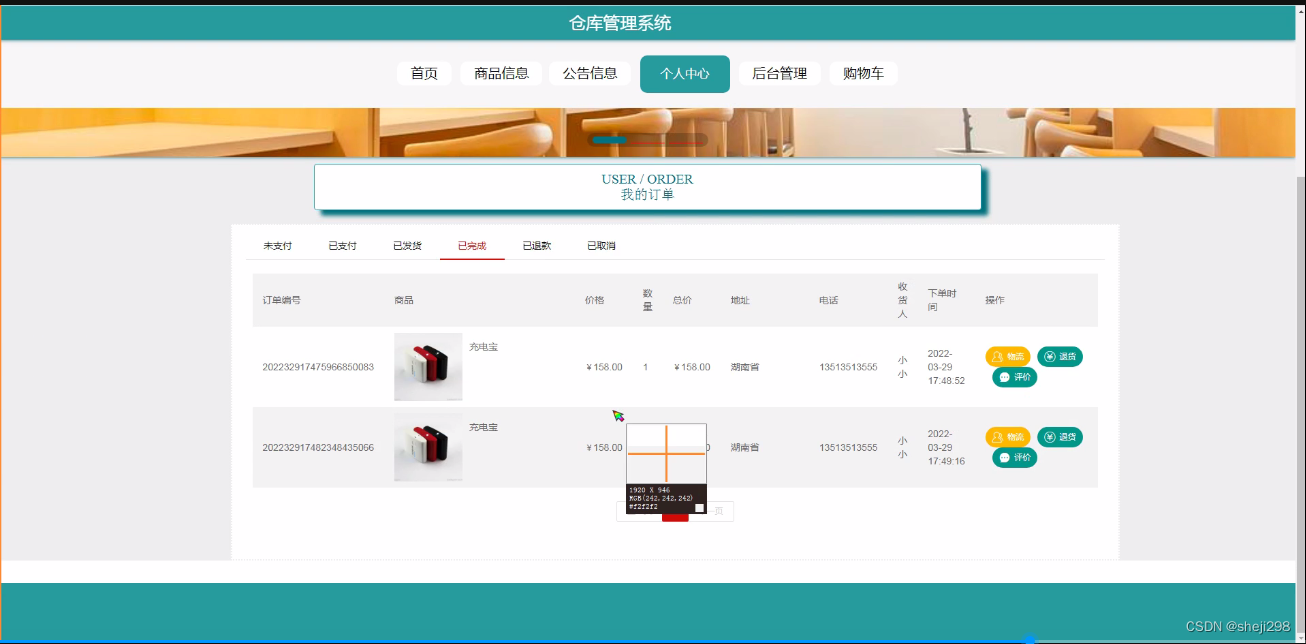Click the logistics (物流) icon on first order
This screenshot has height=644, width=1306.
point(1008,356)
